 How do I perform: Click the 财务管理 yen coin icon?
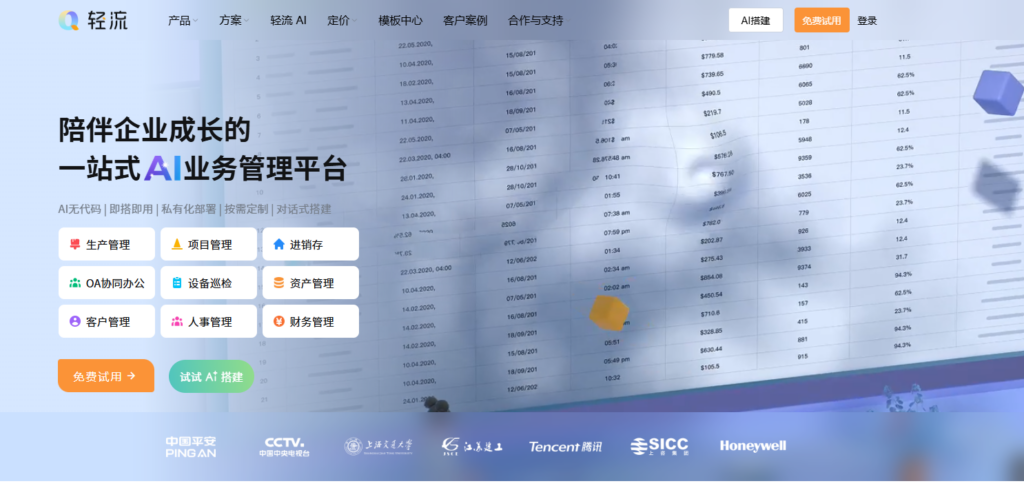tap(279, 321)
